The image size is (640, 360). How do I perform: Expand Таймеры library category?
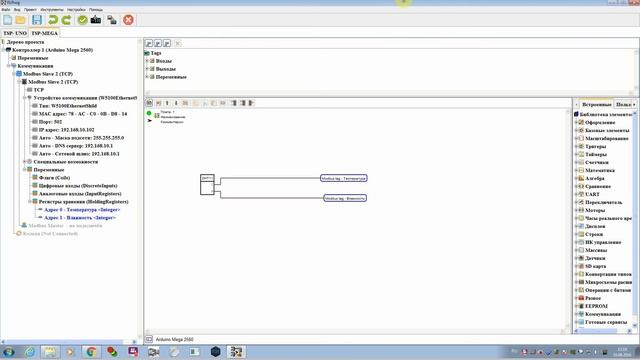coord(576,154)
